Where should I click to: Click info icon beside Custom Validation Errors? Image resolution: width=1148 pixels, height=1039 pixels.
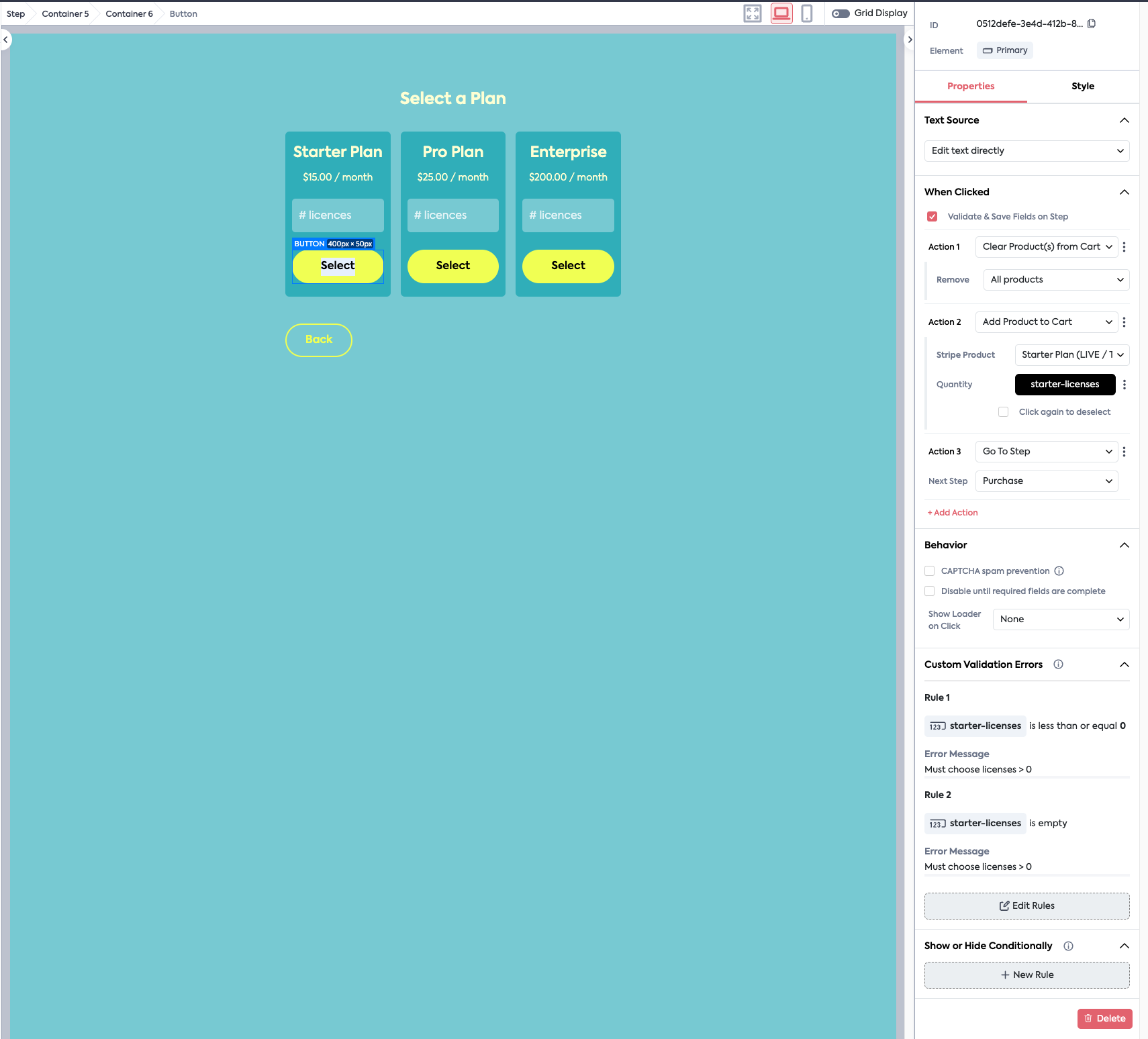pos(1059,664)
